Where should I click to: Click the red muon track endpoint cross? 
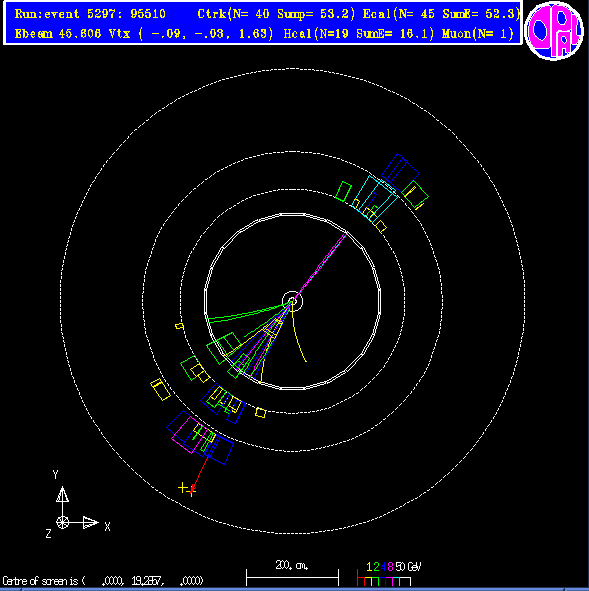192,491
